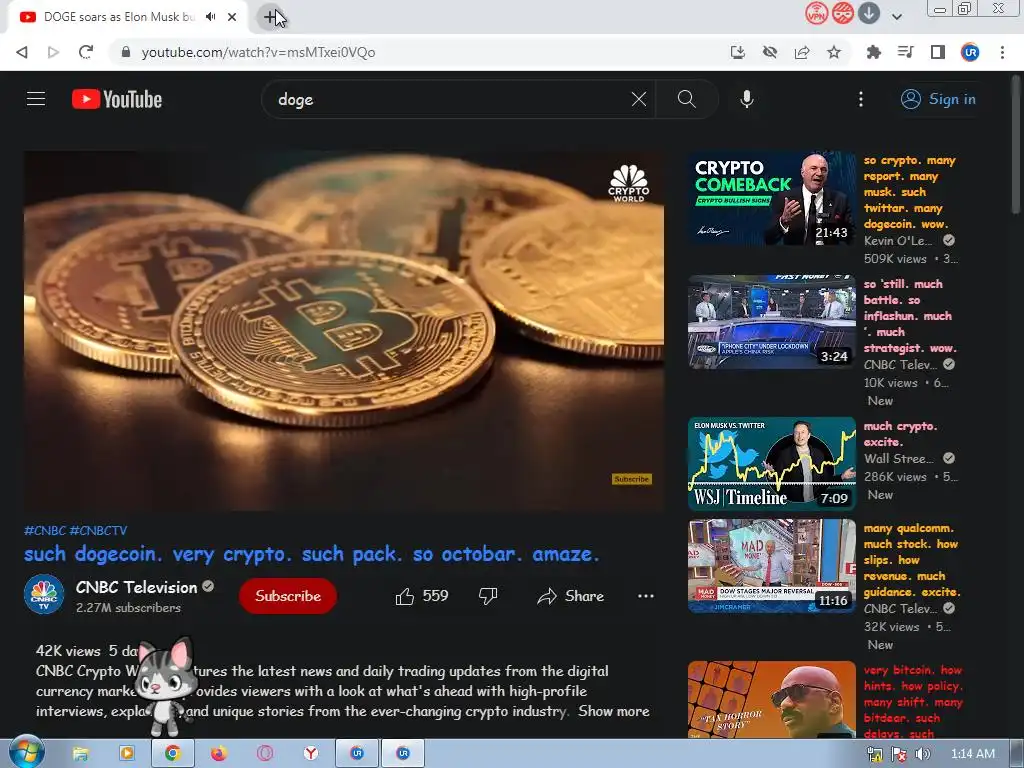Open the Crypto Comeback video thumbnail
The width and height of the screenshot is (1024, 768).
tap(771, 199)
